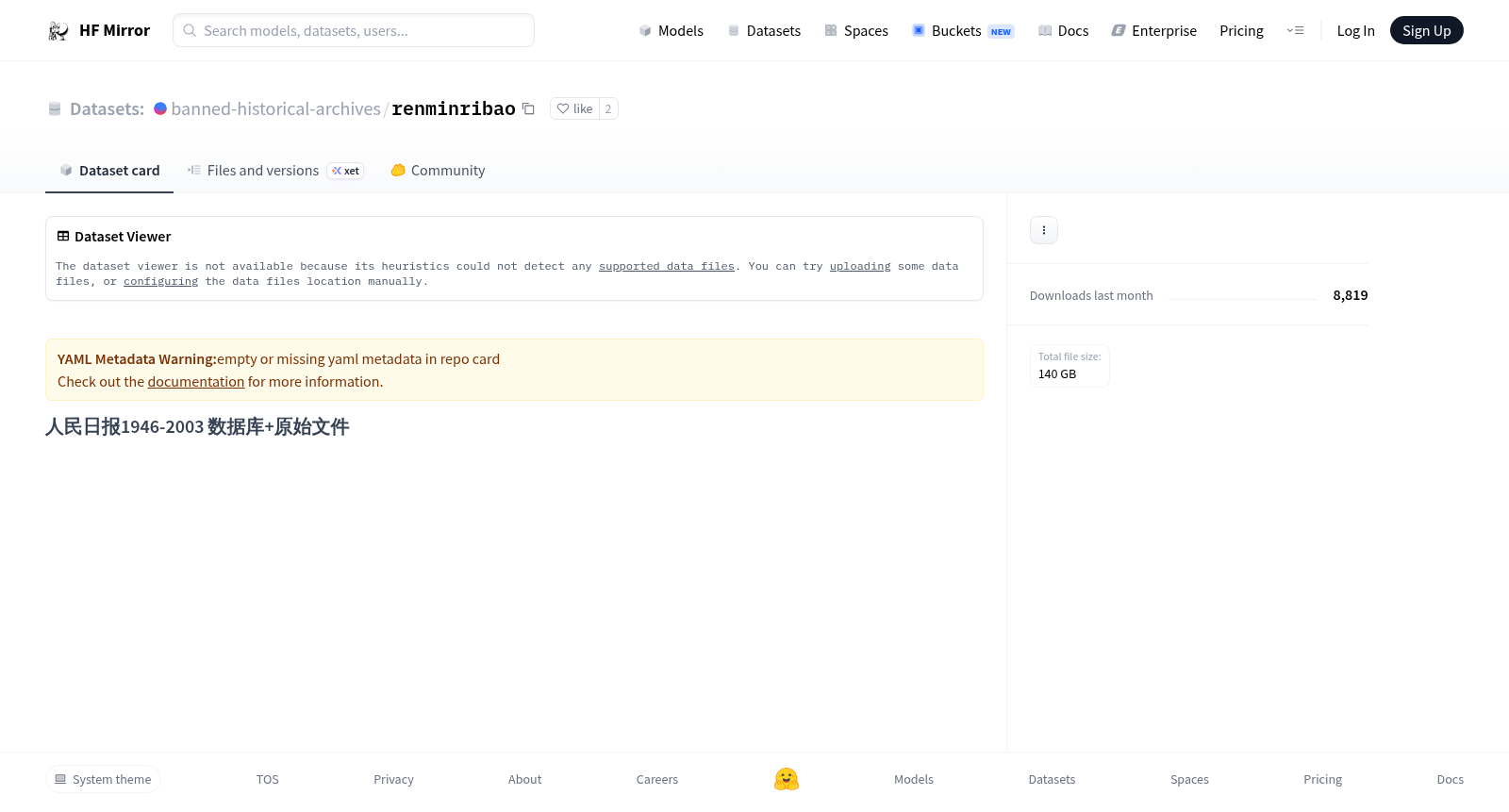Click the Datasets: breadcrumb label

click(107, 108)
